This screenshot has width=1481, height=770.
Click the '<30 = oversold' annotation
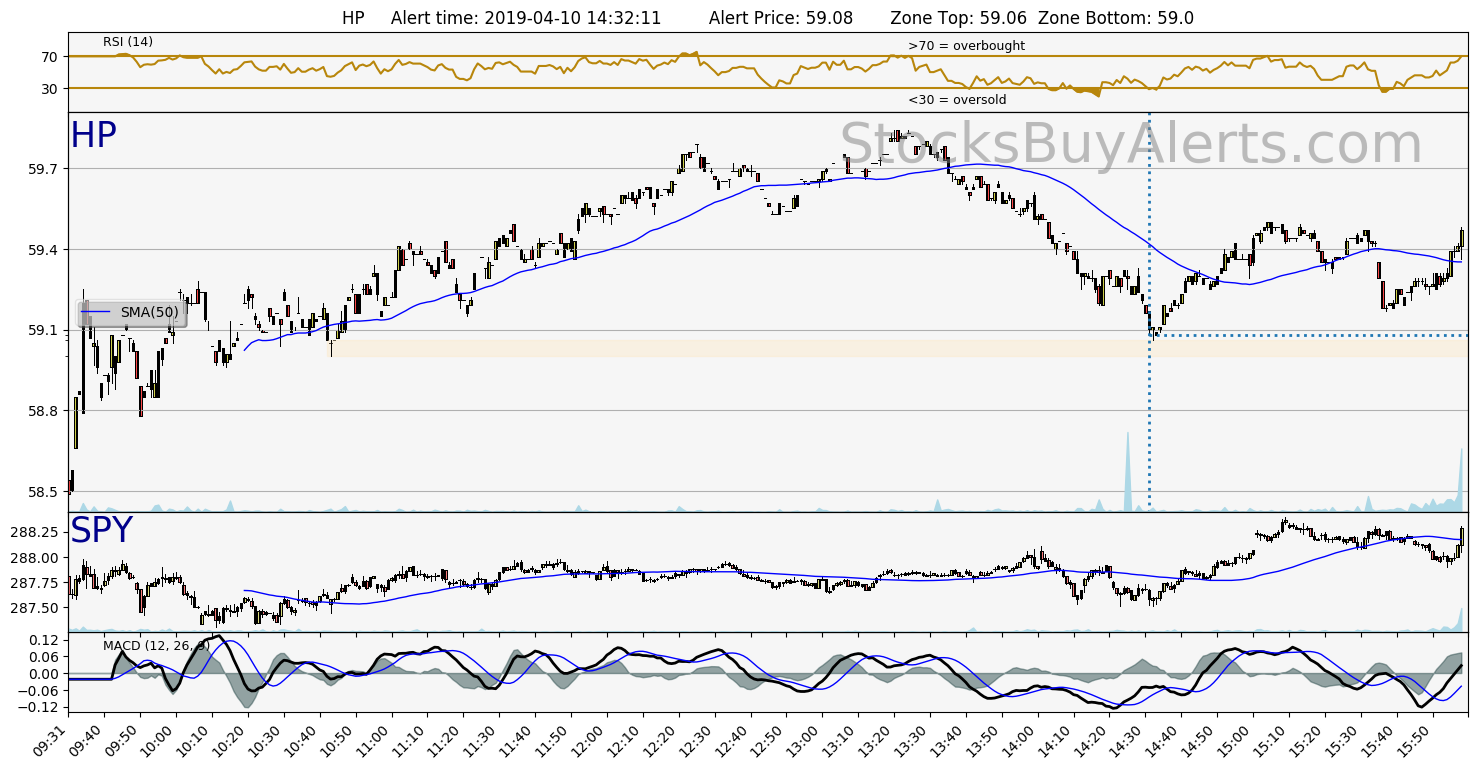tap(957, 100)
